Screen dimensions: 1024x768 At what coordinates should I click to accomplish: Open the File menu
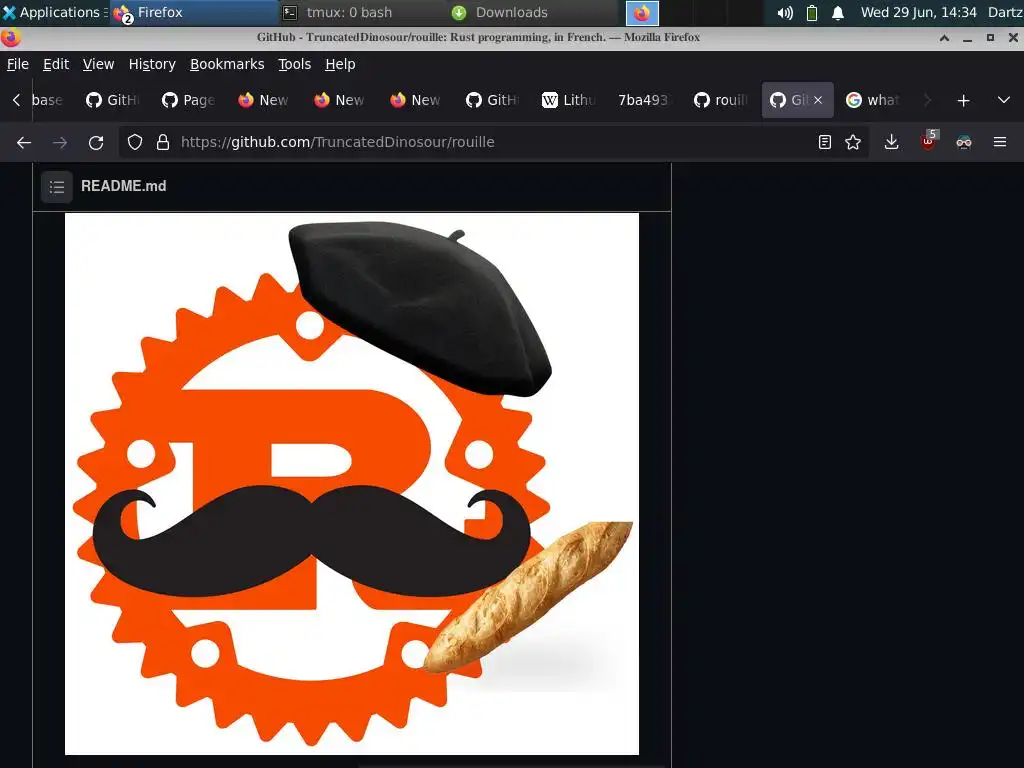tap(18, 64)
